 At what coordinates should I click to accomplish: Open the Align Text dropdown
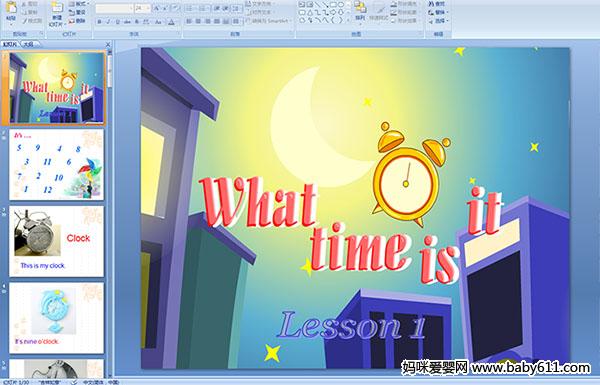[260, 12]
